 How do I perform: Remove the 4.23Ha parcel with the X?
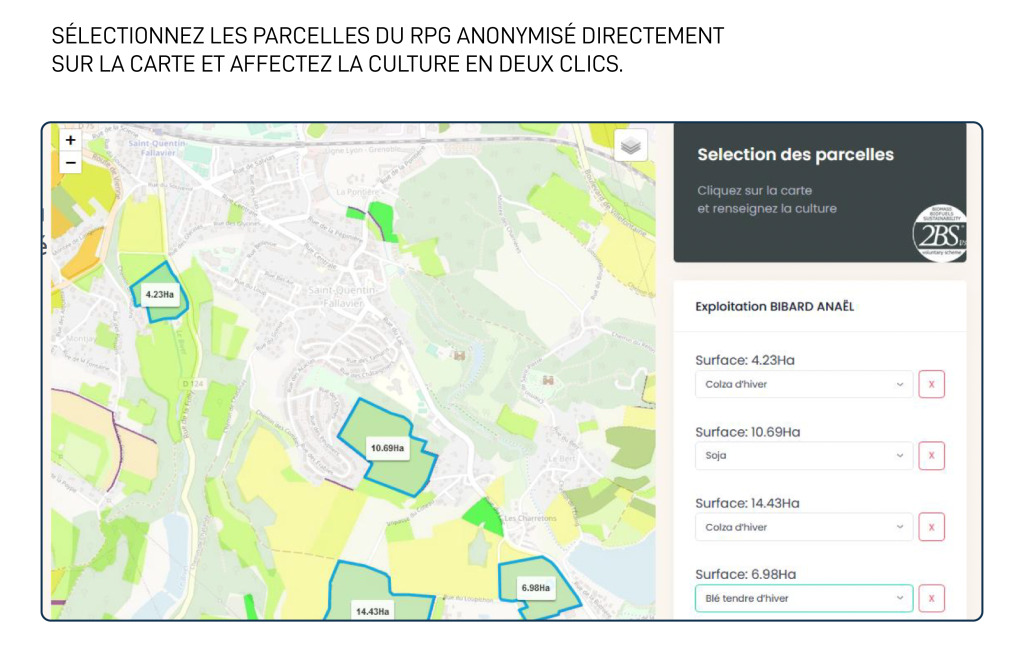931,384
